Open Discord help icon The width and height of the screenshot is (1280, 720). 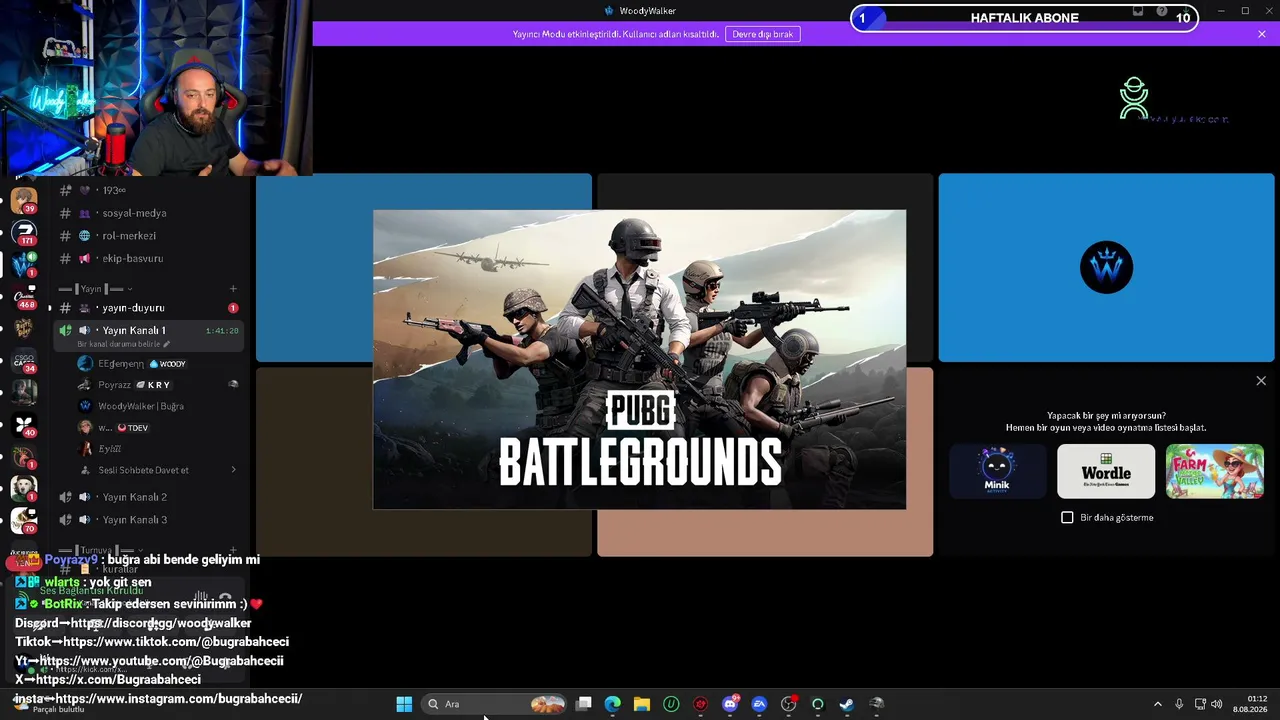click(x=1161, y=11)
